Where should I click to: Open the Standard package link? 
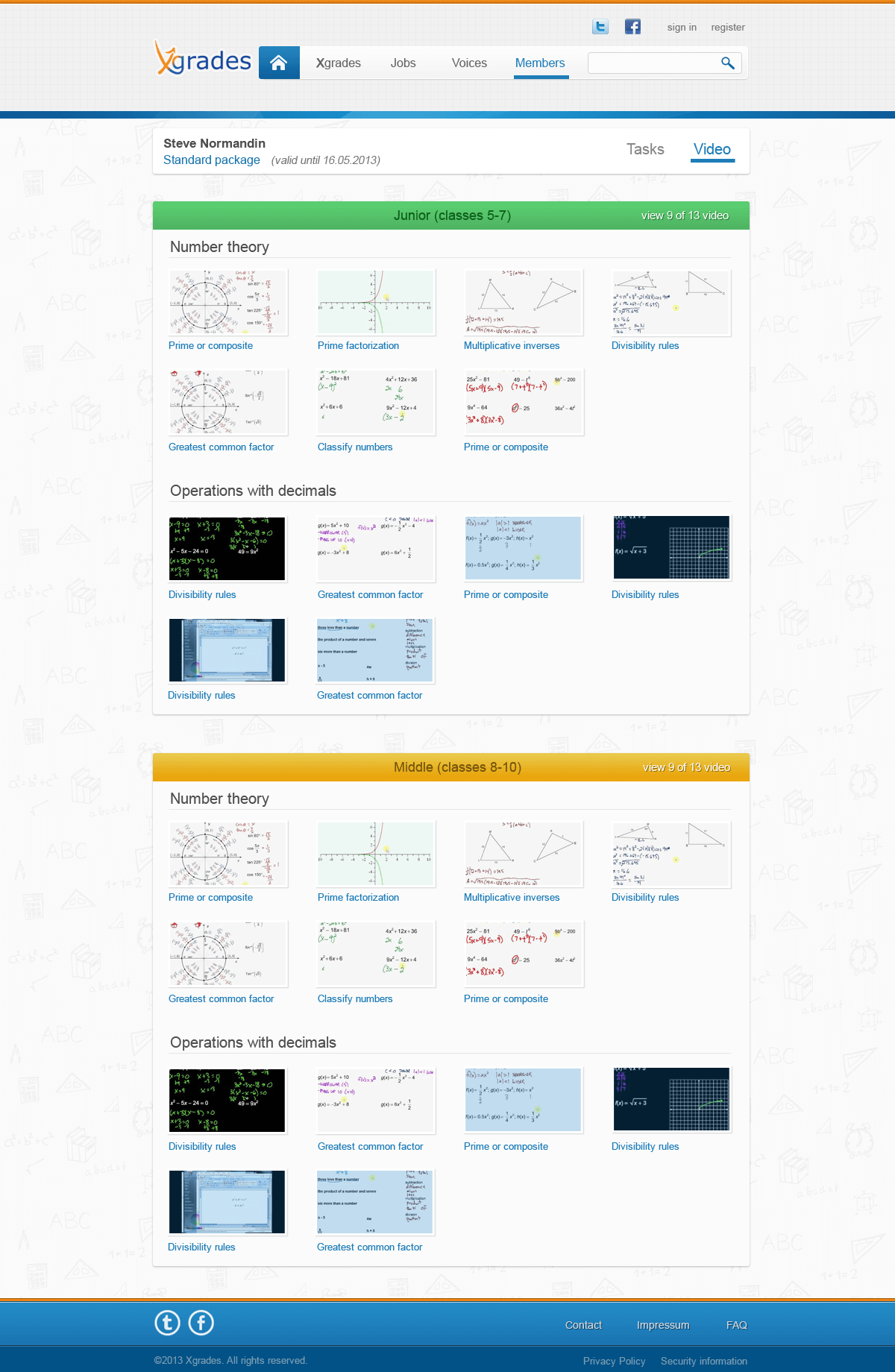coord(212,160)
